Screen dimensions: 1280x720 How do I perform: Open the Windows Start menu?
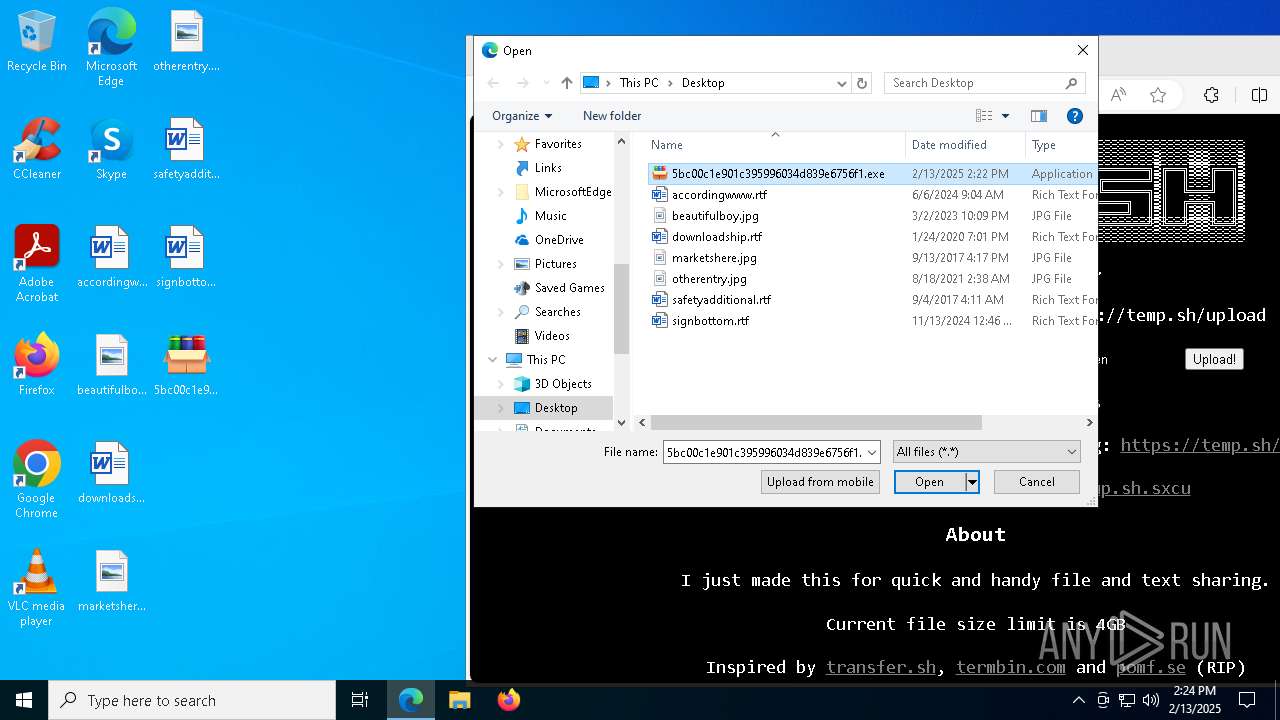24,700
